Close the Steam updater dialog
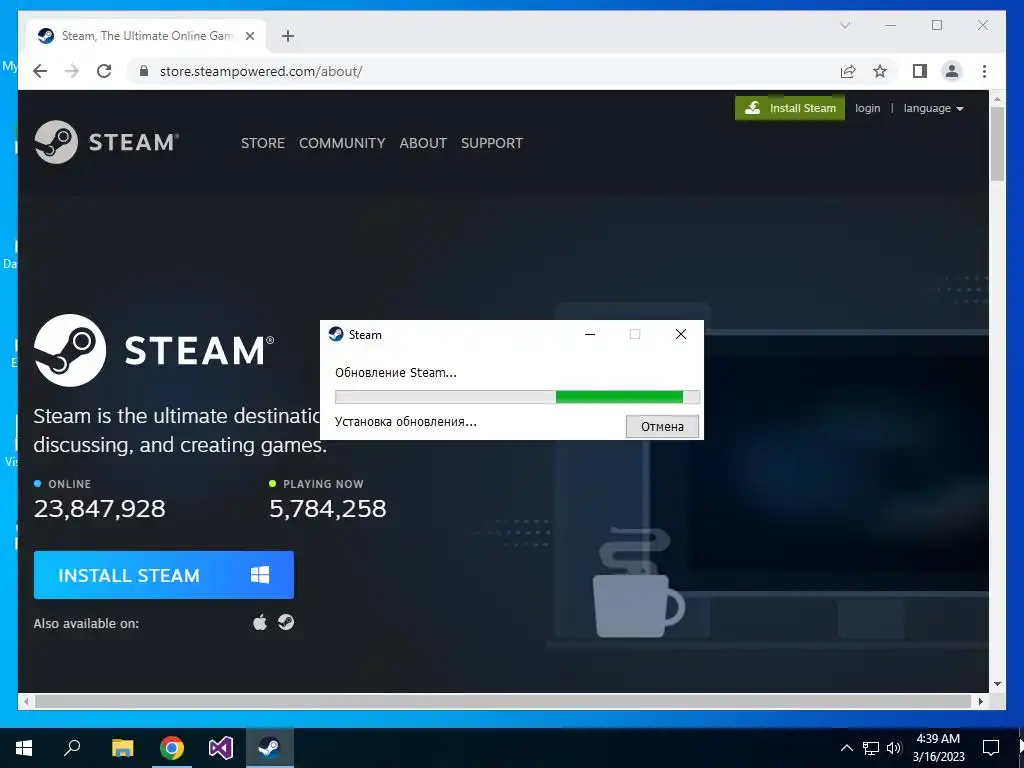The width and height of the screenshot is (1024, 768). coord(680,334)
